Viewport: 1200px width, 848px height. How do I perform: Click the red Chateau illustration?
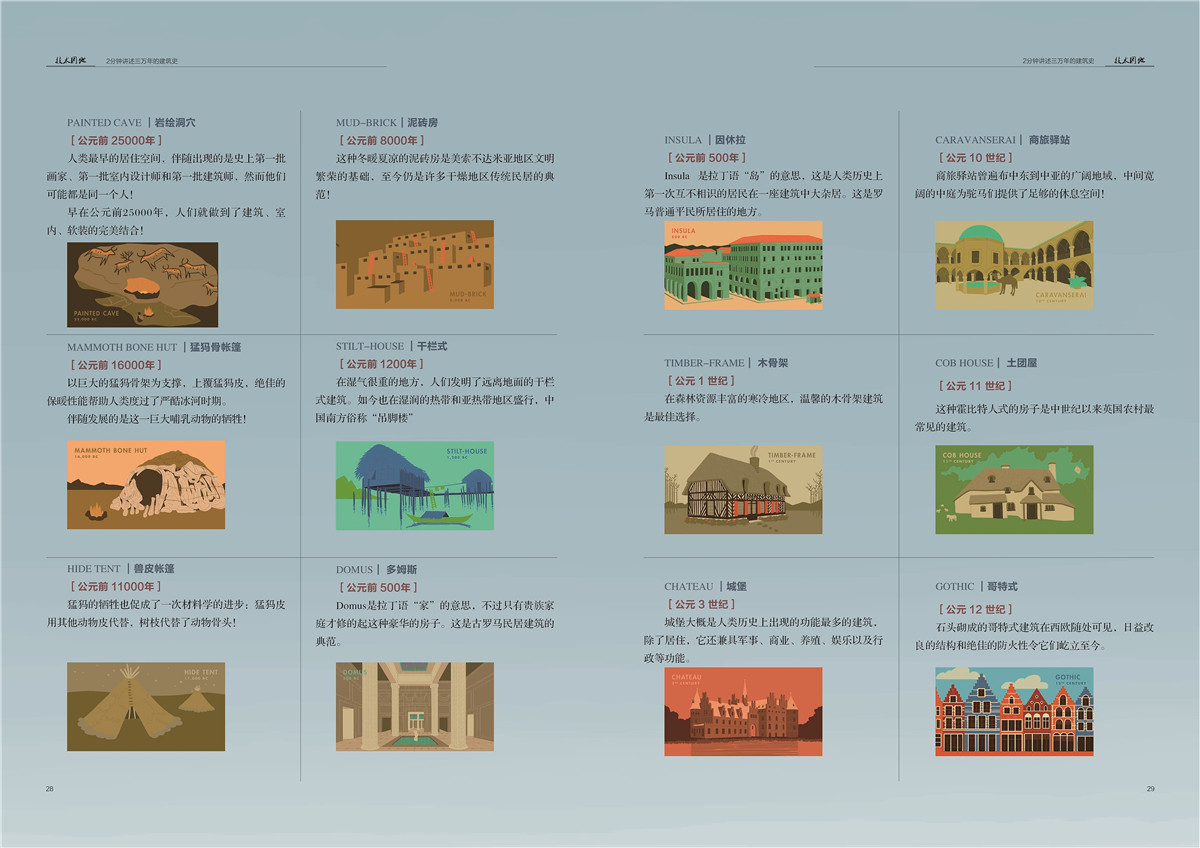(x=743, y=711)
